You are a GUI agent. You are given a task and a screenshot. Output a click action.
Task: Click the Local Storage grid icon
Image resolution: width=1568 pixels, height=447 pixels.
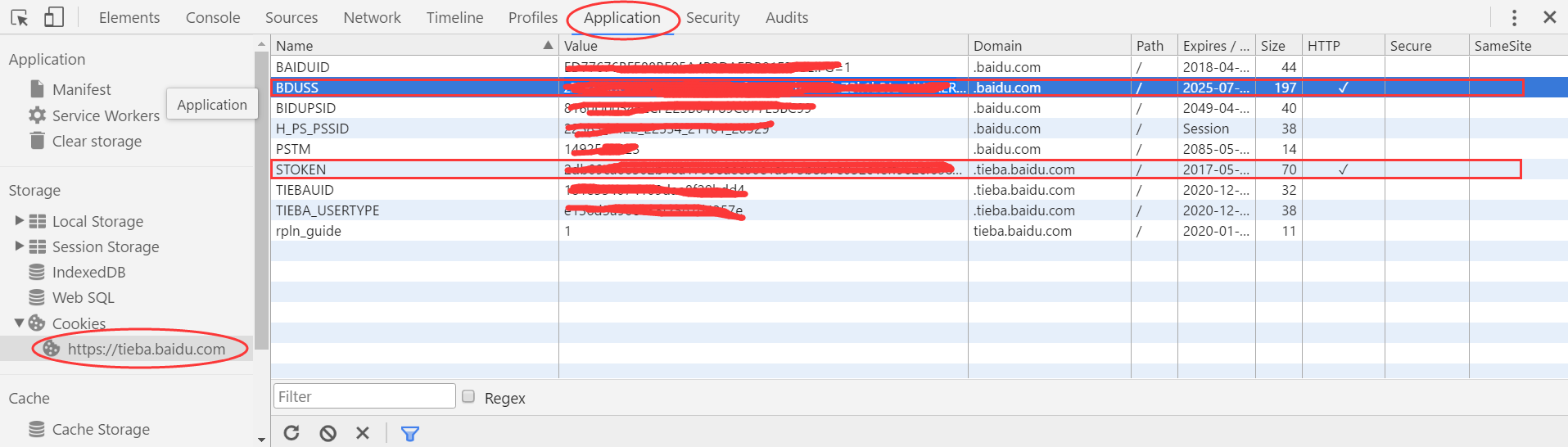point(38,221)
